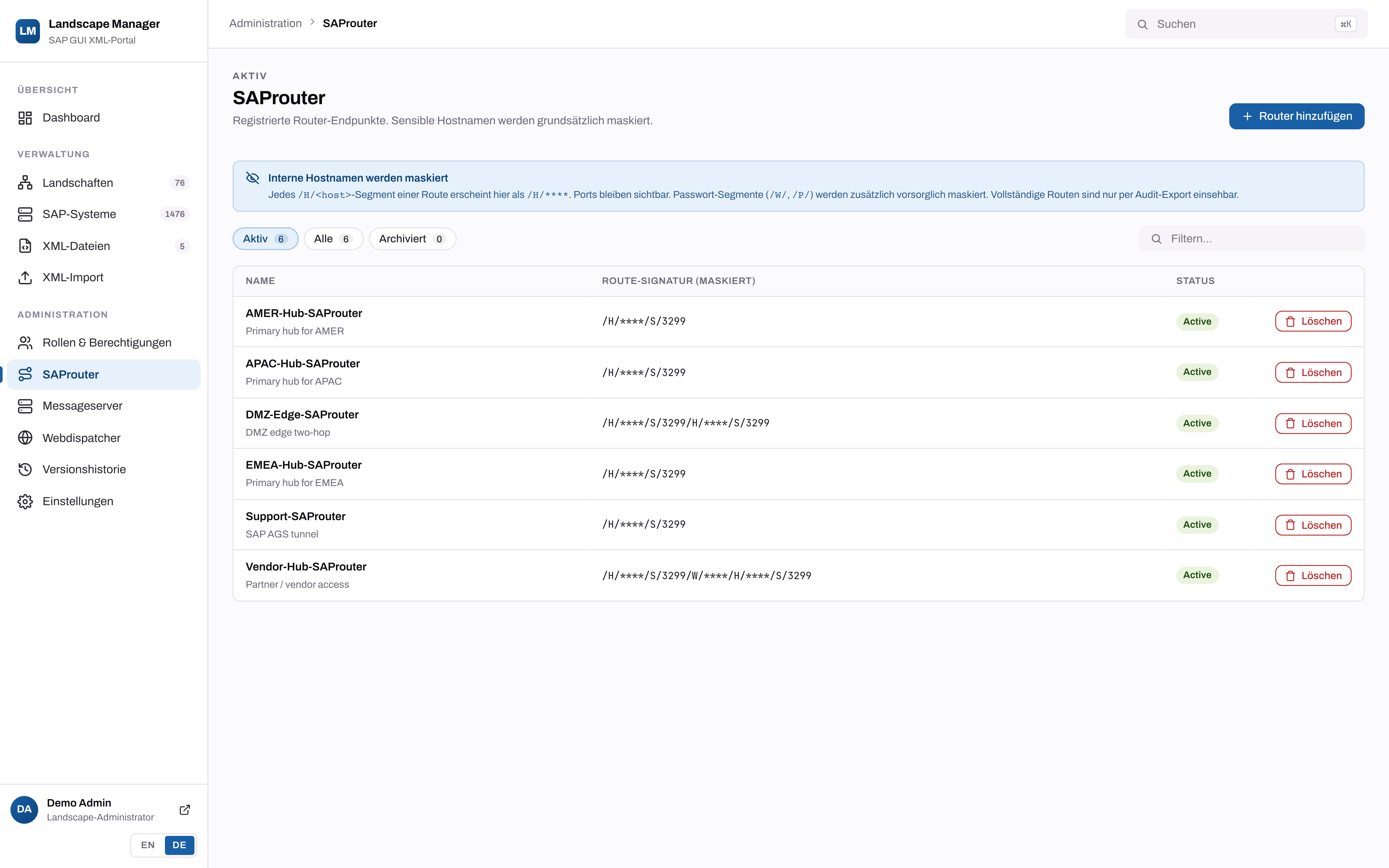
Task: Open SAP-Systeme in the sidebar
Action: (104, 214)
